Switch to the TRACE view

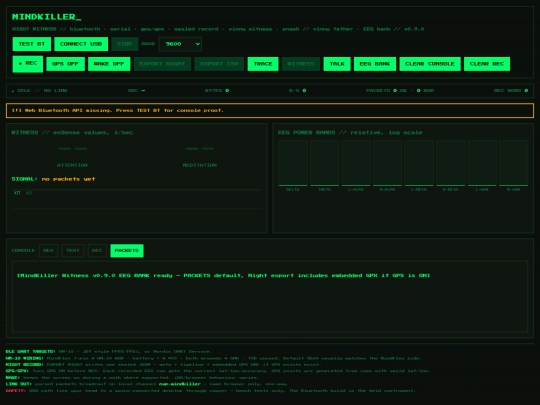coord(263,64)
